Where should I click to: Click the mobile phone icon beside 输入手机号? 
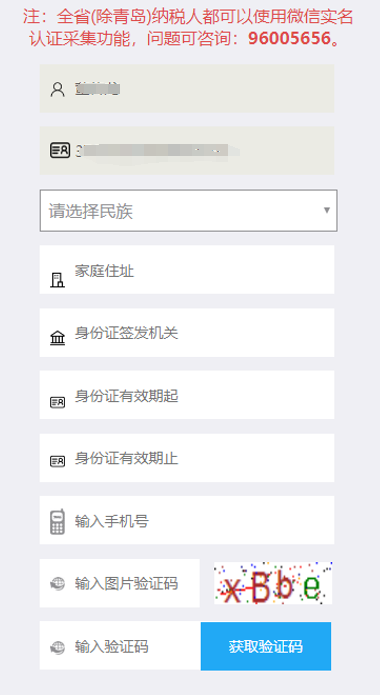(57, 521)
